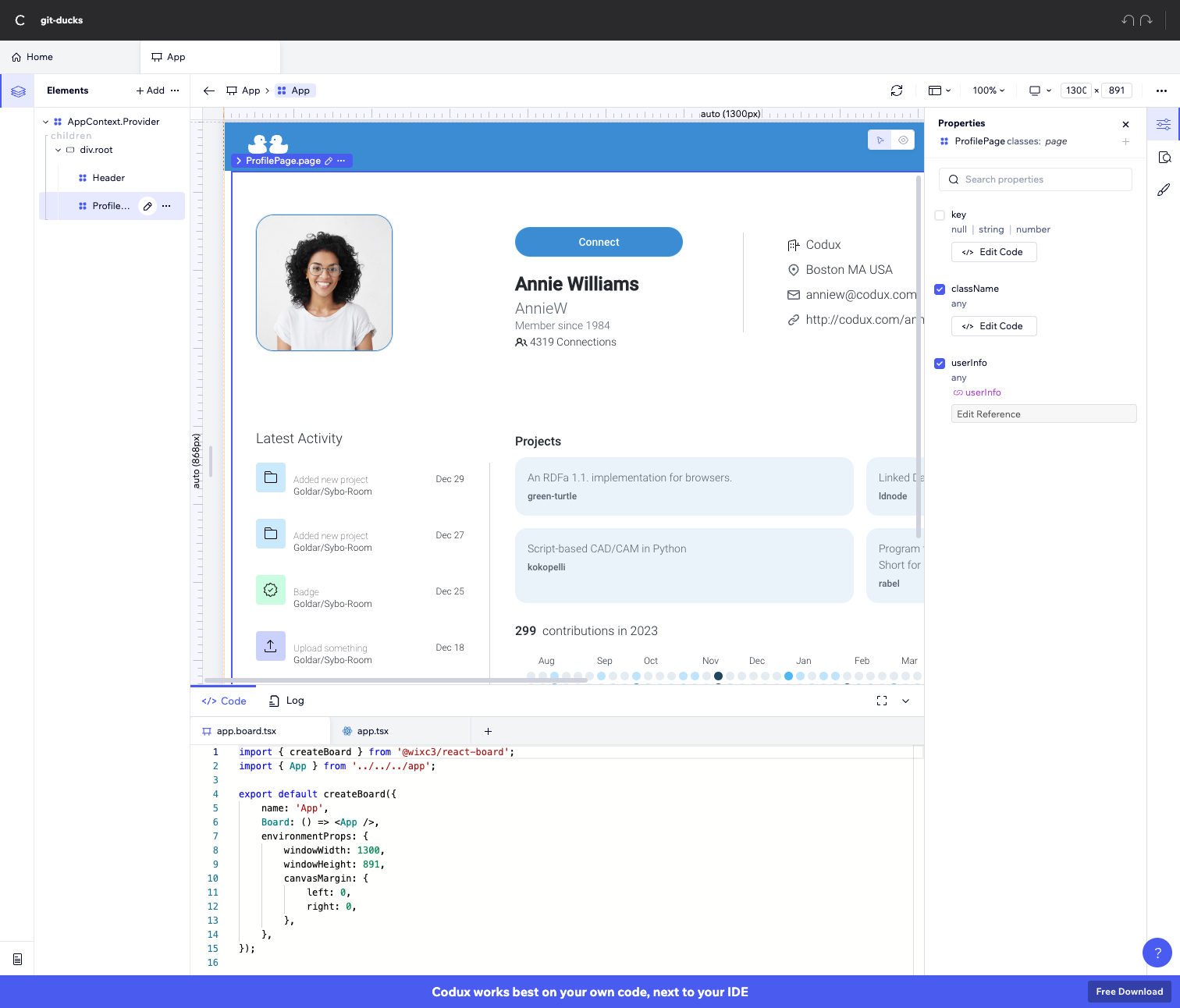Add new code tab with plus icon
This screenshot has width=1180, height=1008.
click(x=488, y=731)
